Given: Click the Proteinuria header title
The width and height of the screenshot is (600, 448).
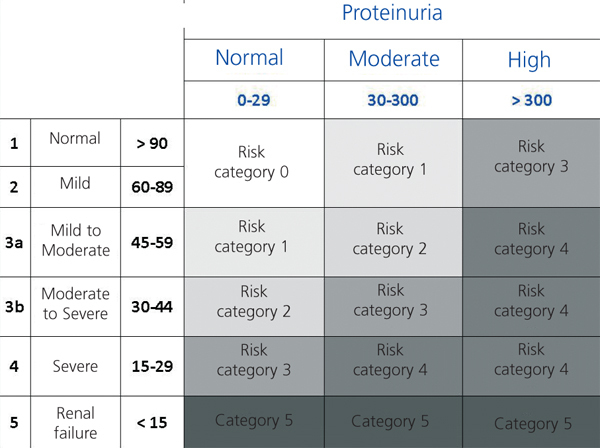Looking at the screenshot, I should coord(392,14).
